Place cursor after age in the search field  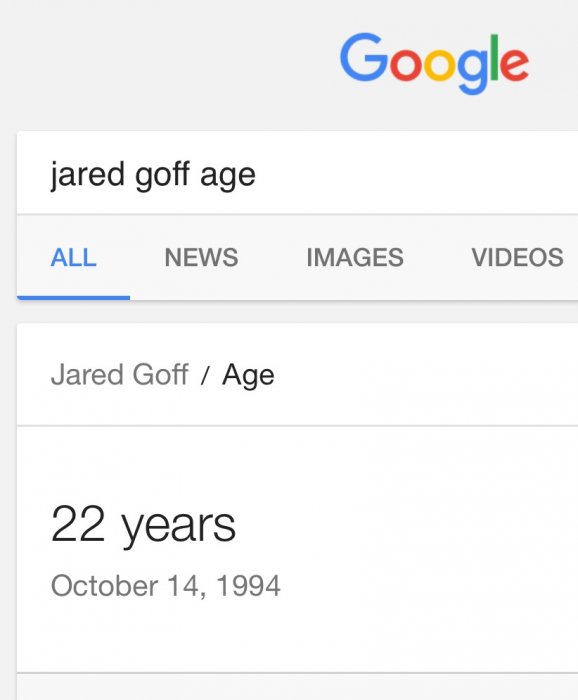pos(256,174)
